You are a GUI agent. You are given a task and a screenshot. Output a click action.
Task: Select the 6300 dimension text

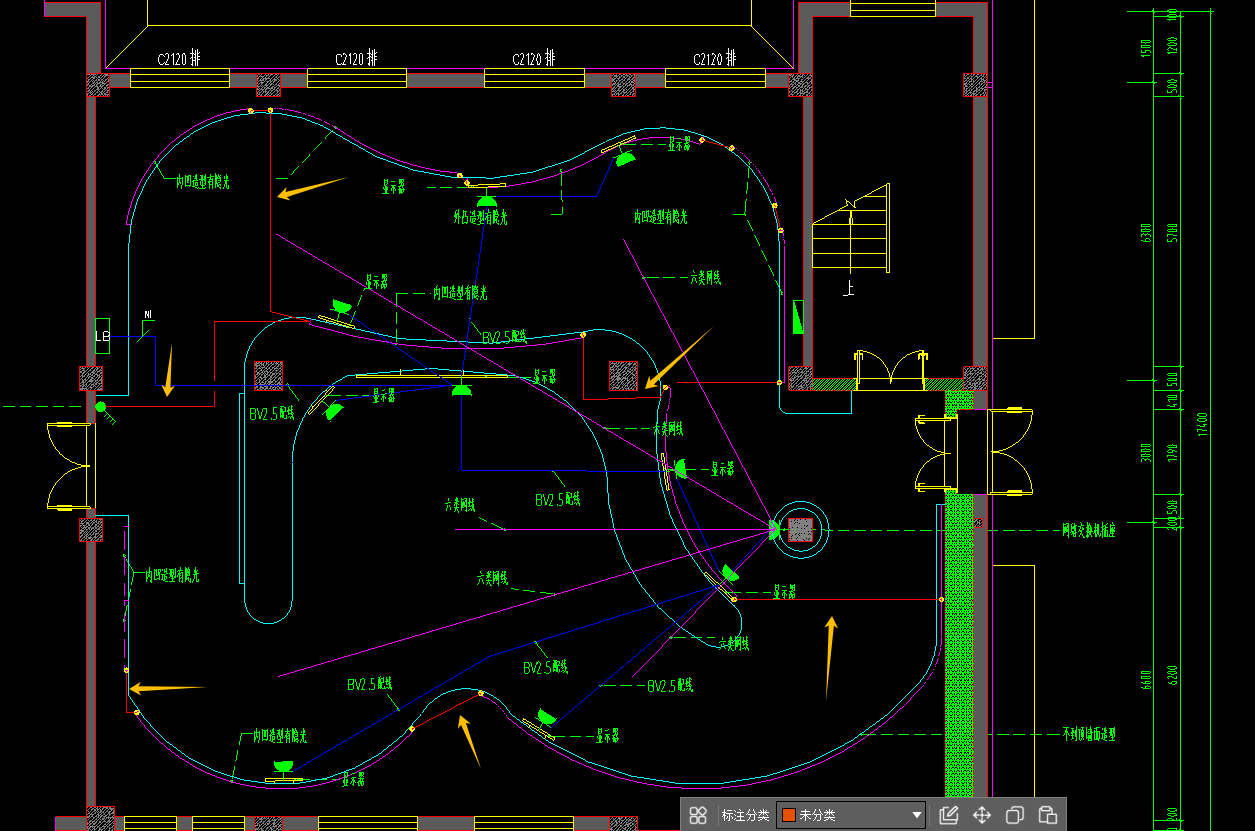[x=1147, y=234]
